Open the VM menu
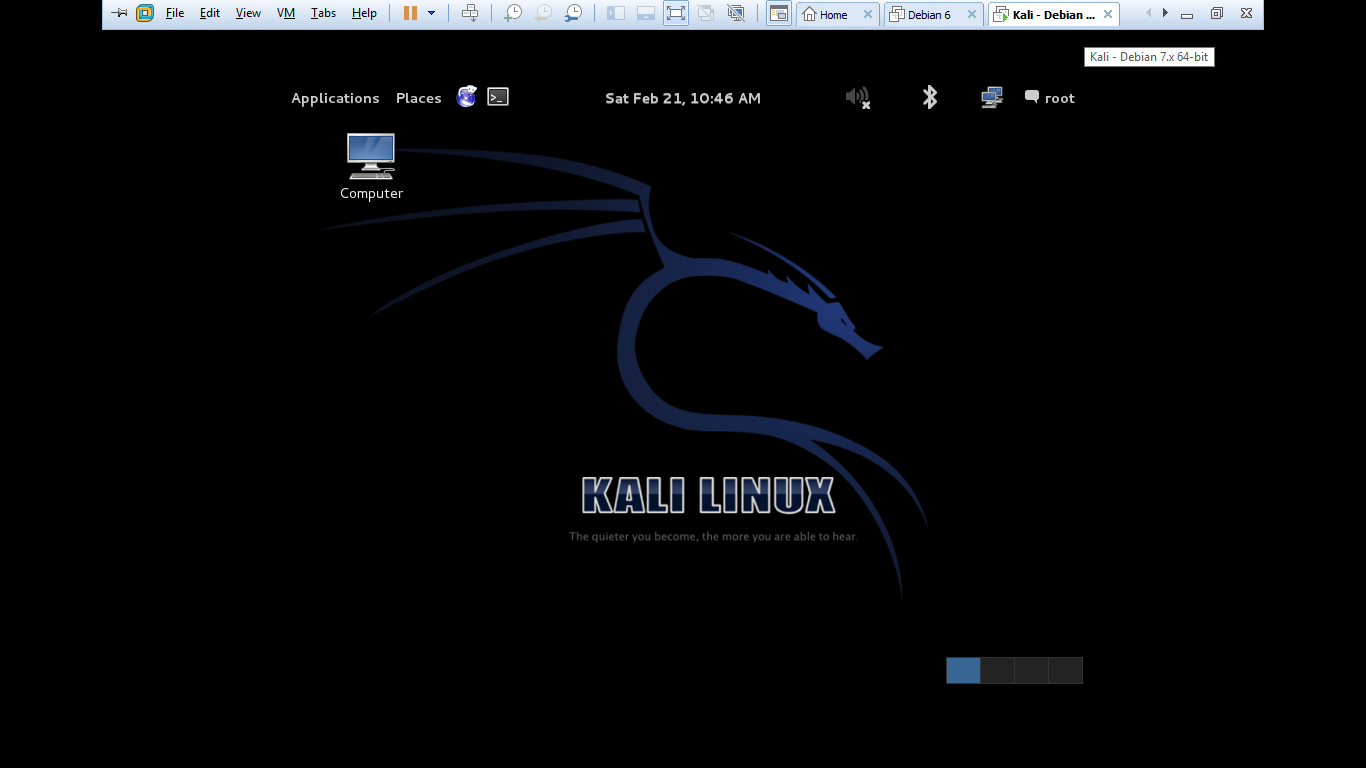 (x=285, y=14)
